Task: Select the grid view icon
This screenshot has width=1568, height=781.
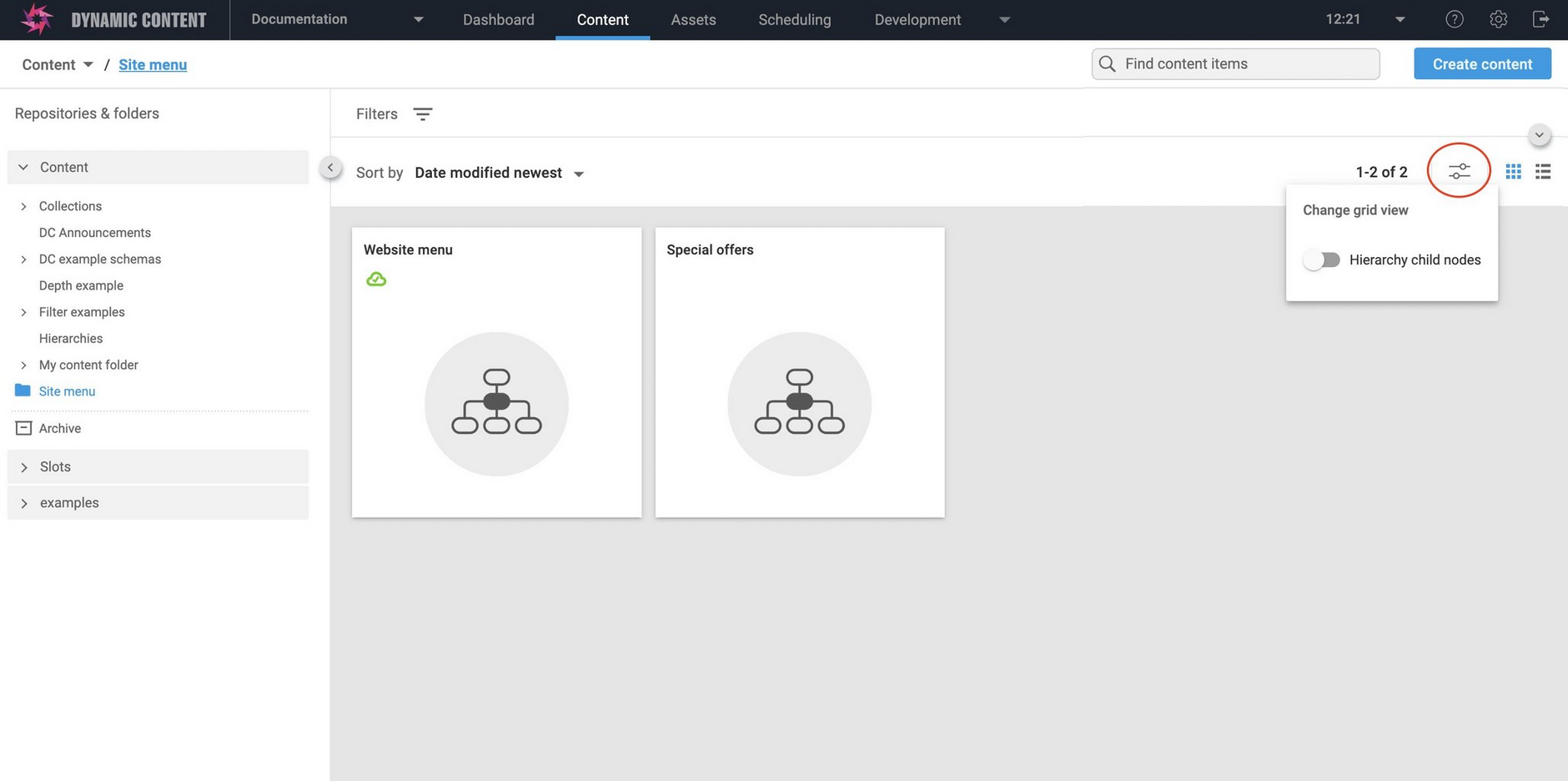Action: 1513,171
